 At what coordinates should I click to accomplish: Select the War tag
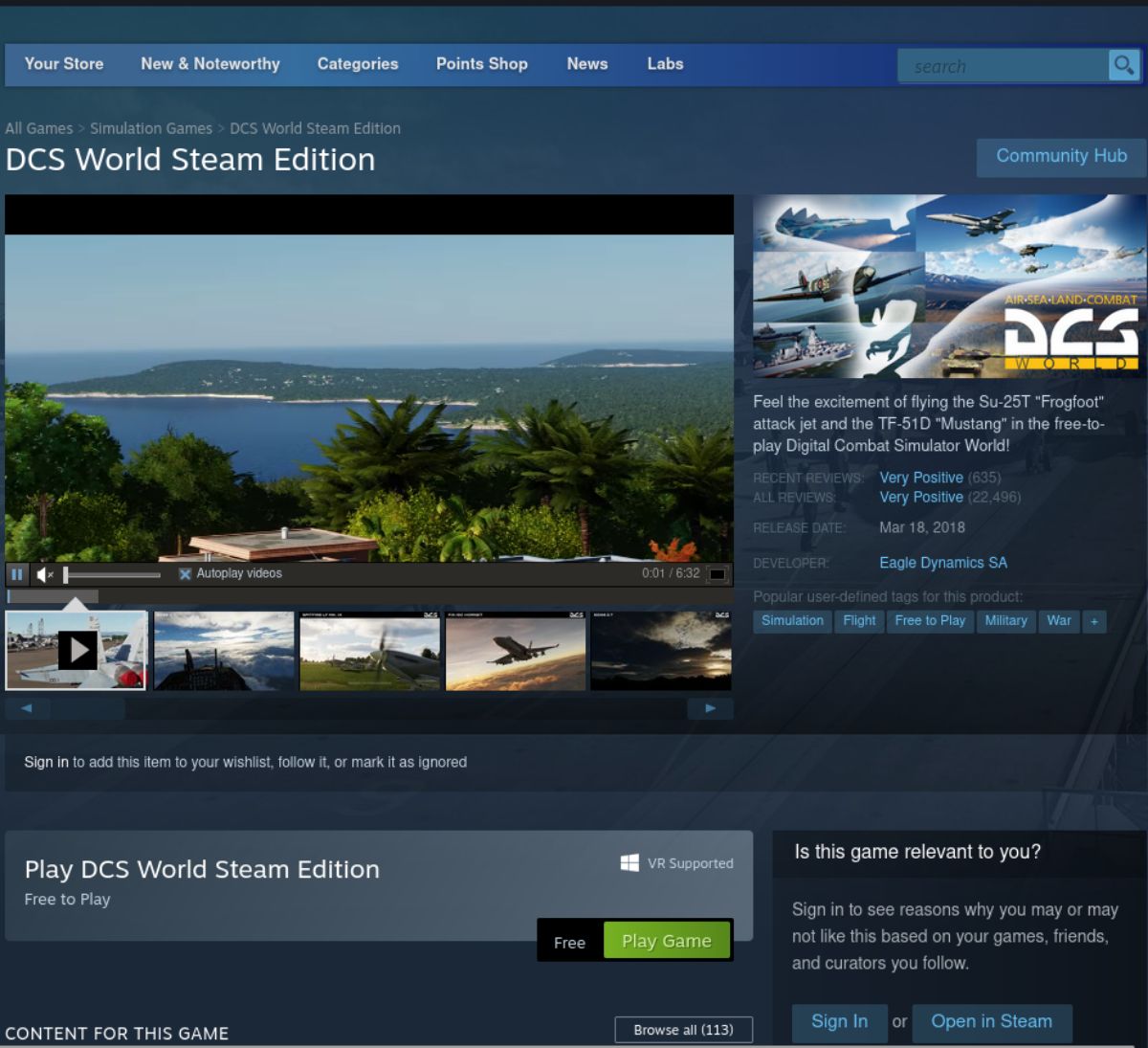[x=1059, y=621]
